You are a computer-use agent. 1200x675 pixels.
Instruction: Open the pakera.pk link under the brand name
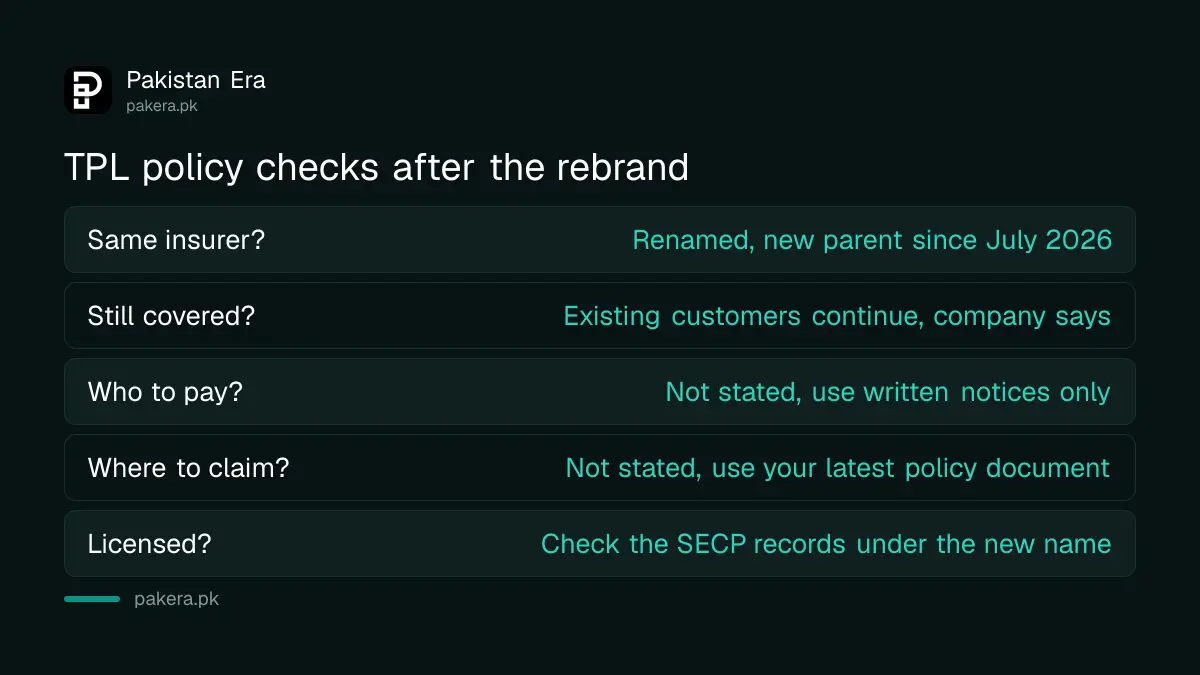162,105
